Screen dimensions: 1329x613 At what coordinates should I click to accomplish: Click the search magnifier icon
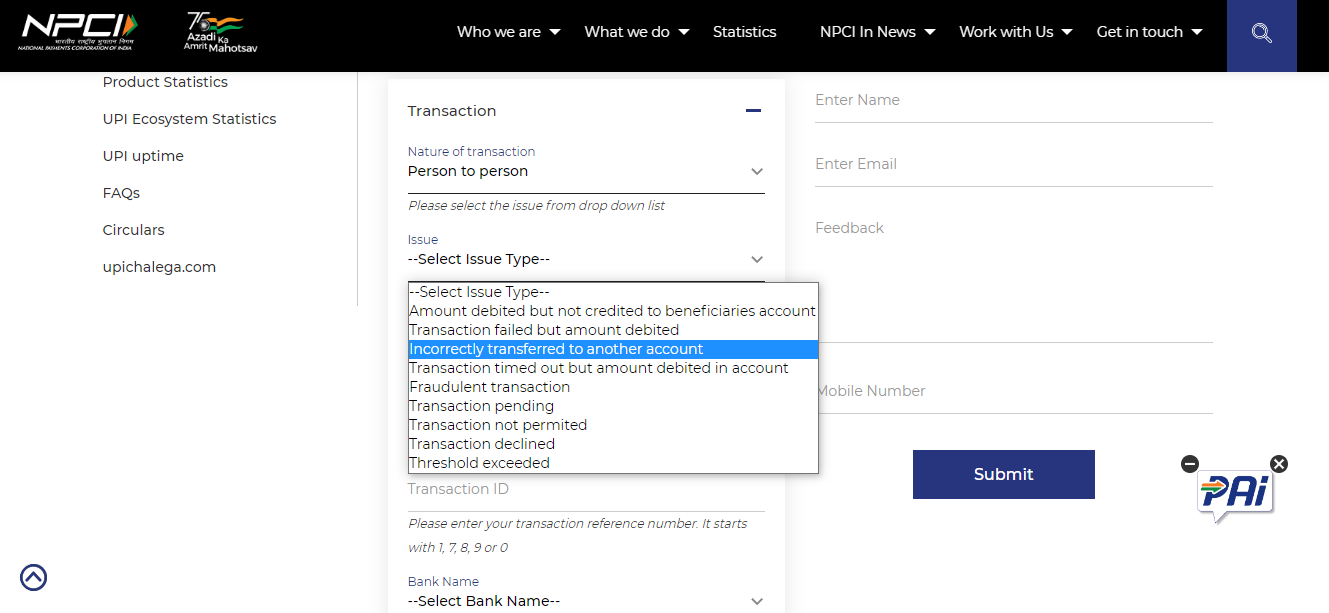(x=1261, y=33)
